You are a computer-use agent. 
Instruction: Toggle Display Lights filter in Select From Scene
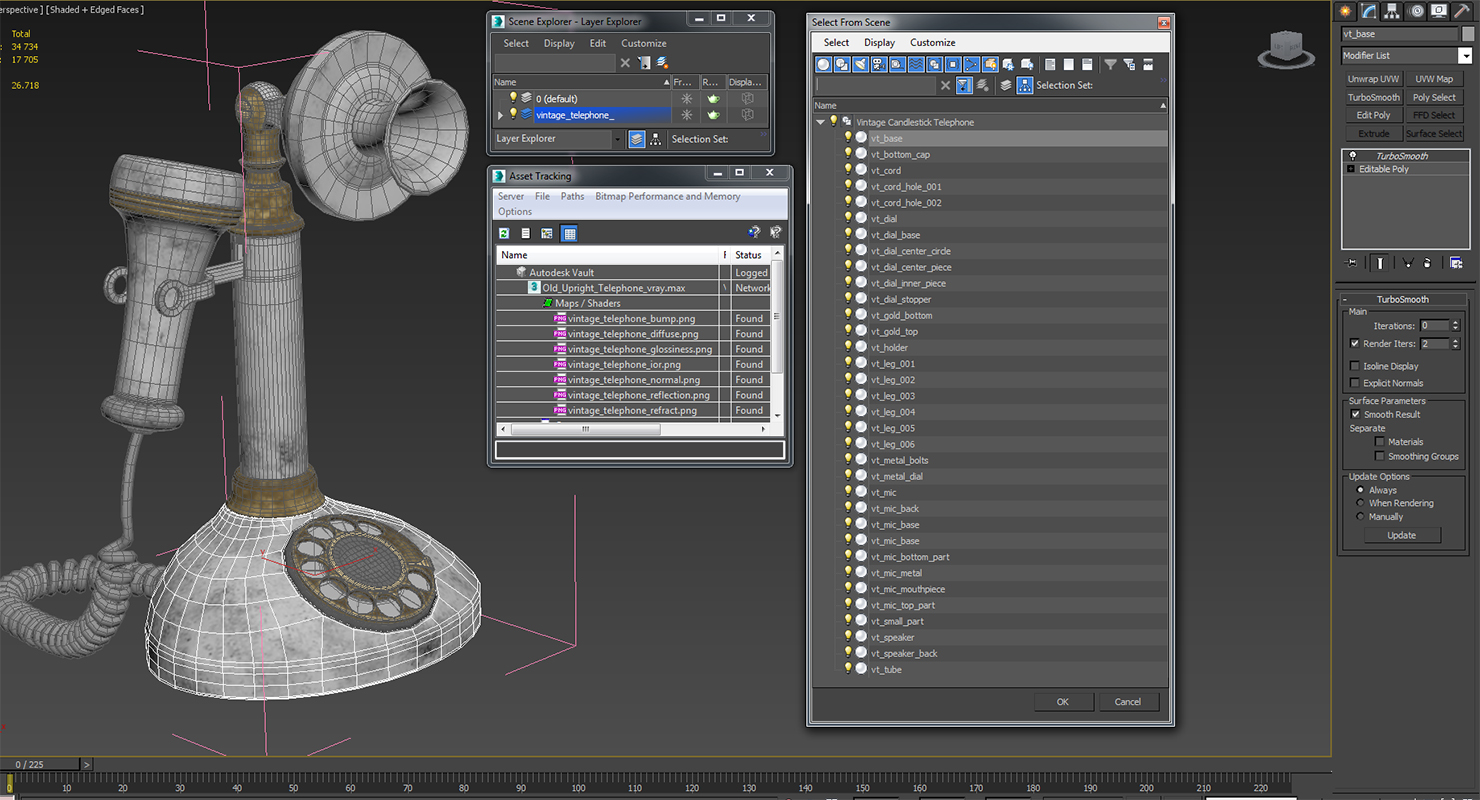860,64
